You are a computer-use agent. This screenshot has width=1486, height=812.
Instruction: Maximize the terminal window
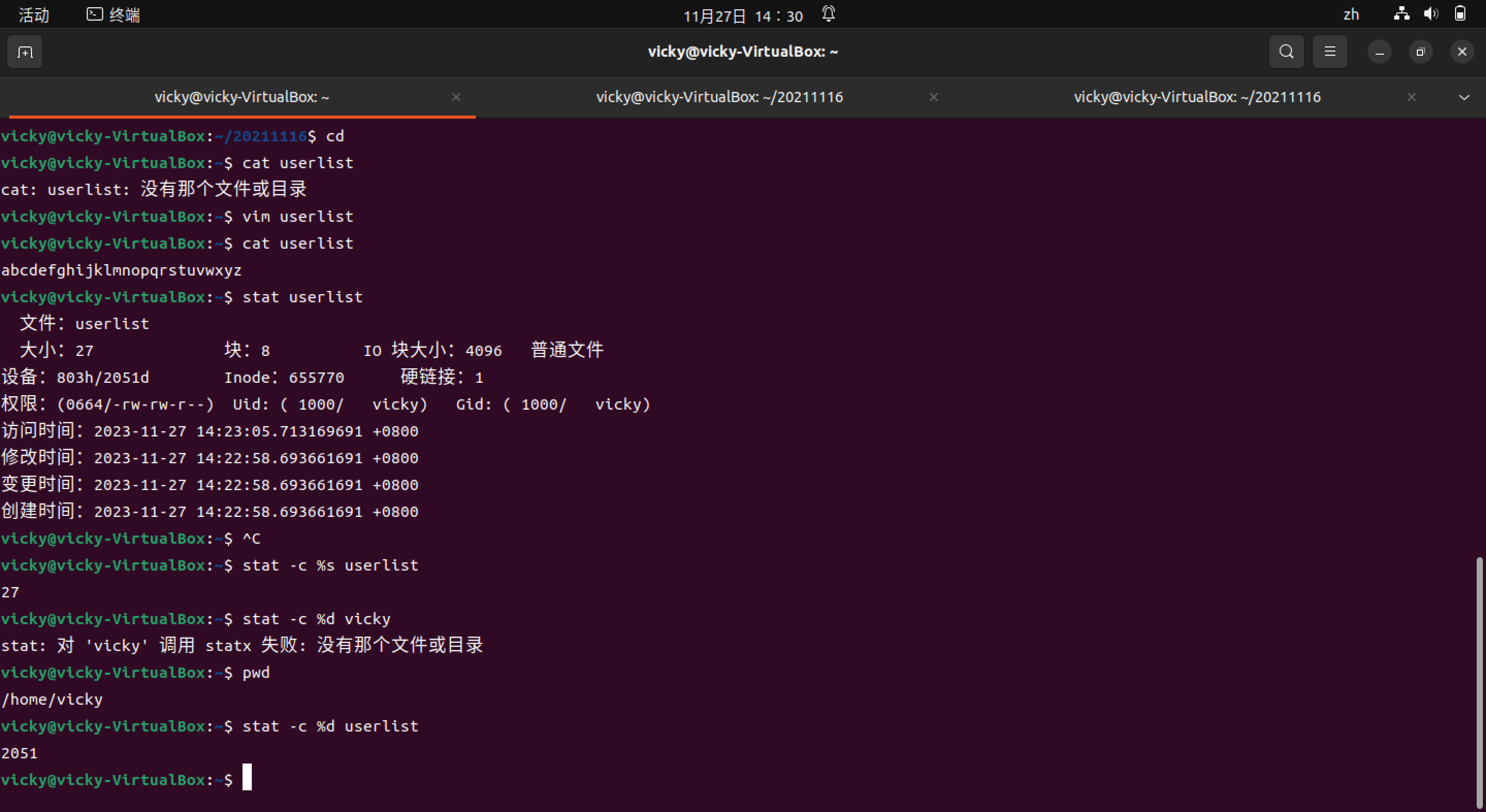pos(1420,52)
